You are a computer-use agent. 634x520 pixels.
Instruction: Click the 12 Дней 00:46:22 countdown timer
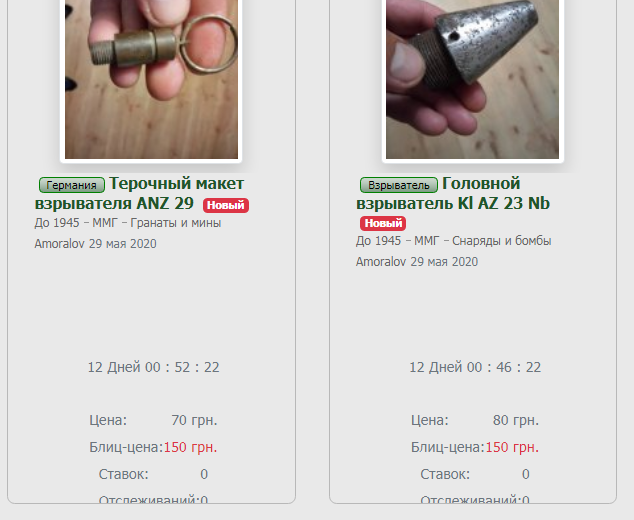(x=475, y=367)
